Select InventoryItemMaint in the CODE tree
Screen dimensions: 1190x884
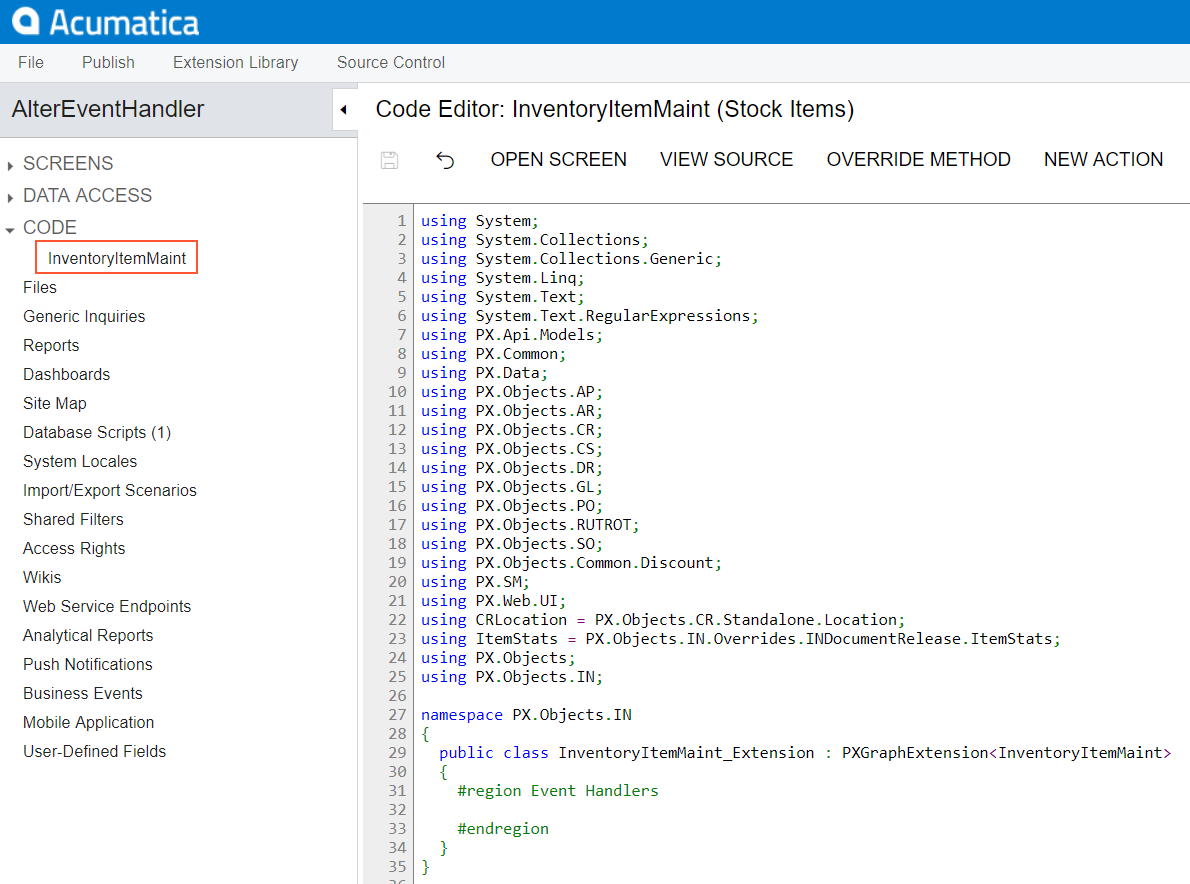point(117,258)
